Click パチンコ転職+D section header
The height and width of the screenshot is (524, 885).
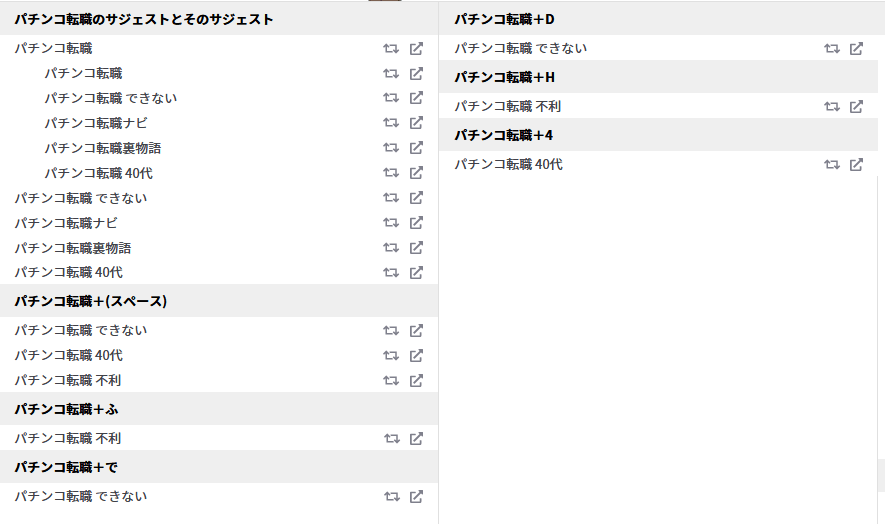click(658, 19)
